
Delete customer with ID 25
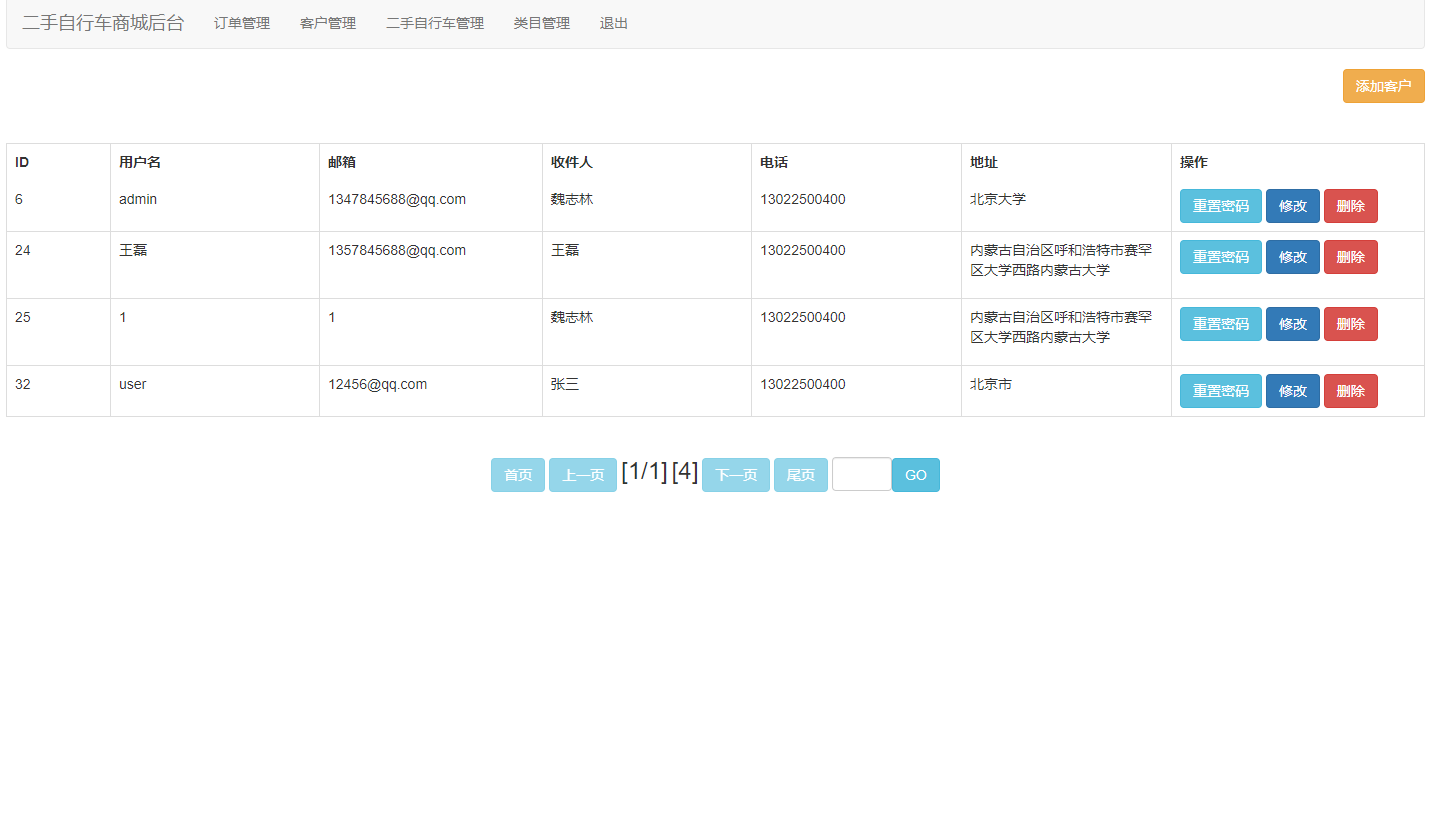pos(1350,324)
